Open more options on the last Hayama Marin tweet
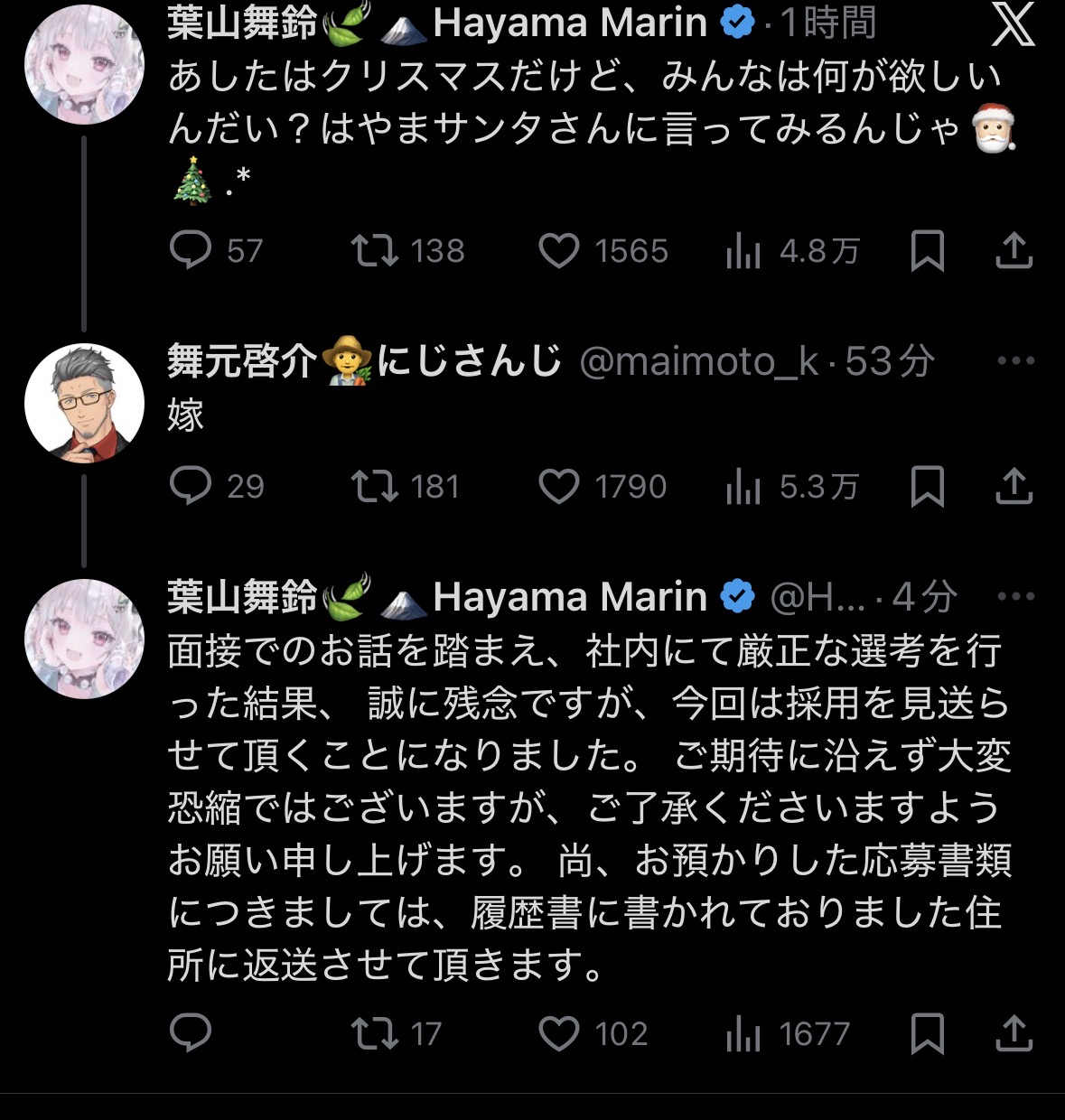Viewport: 1065px width, 1120px height. coord(1015,597)
